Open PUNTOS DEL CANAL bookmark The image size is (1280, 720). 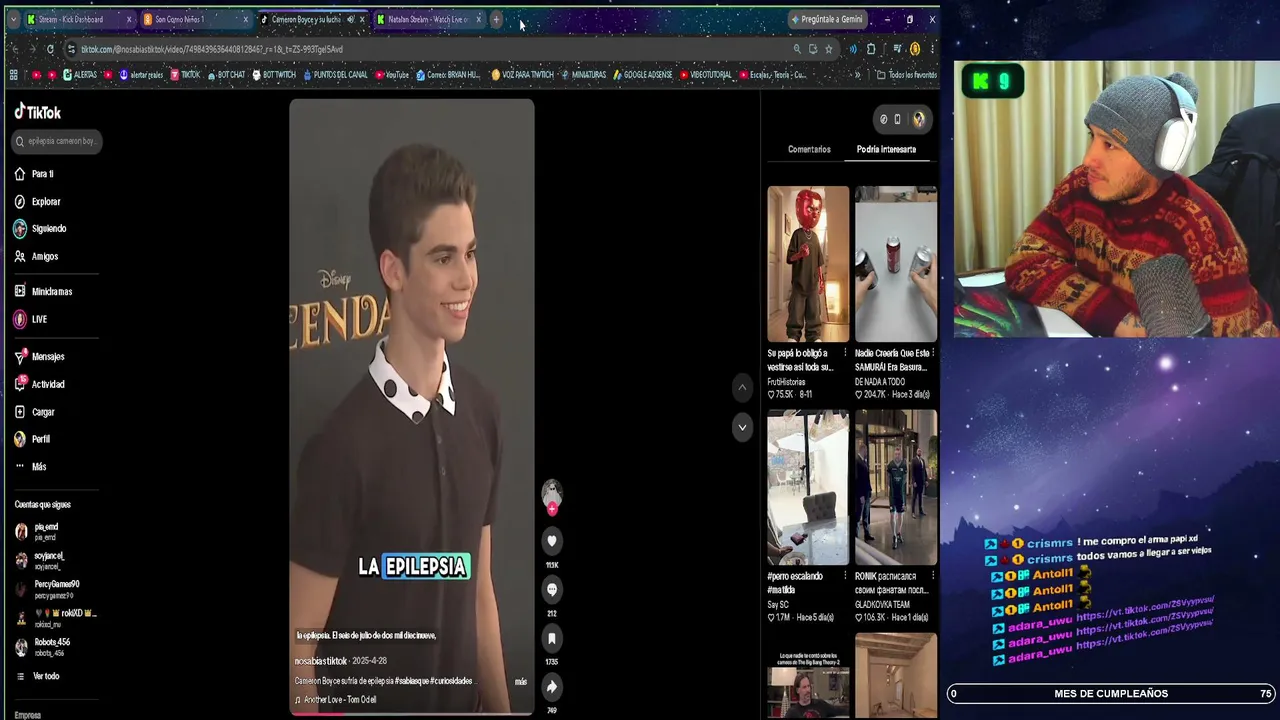(x=334, y=75)
